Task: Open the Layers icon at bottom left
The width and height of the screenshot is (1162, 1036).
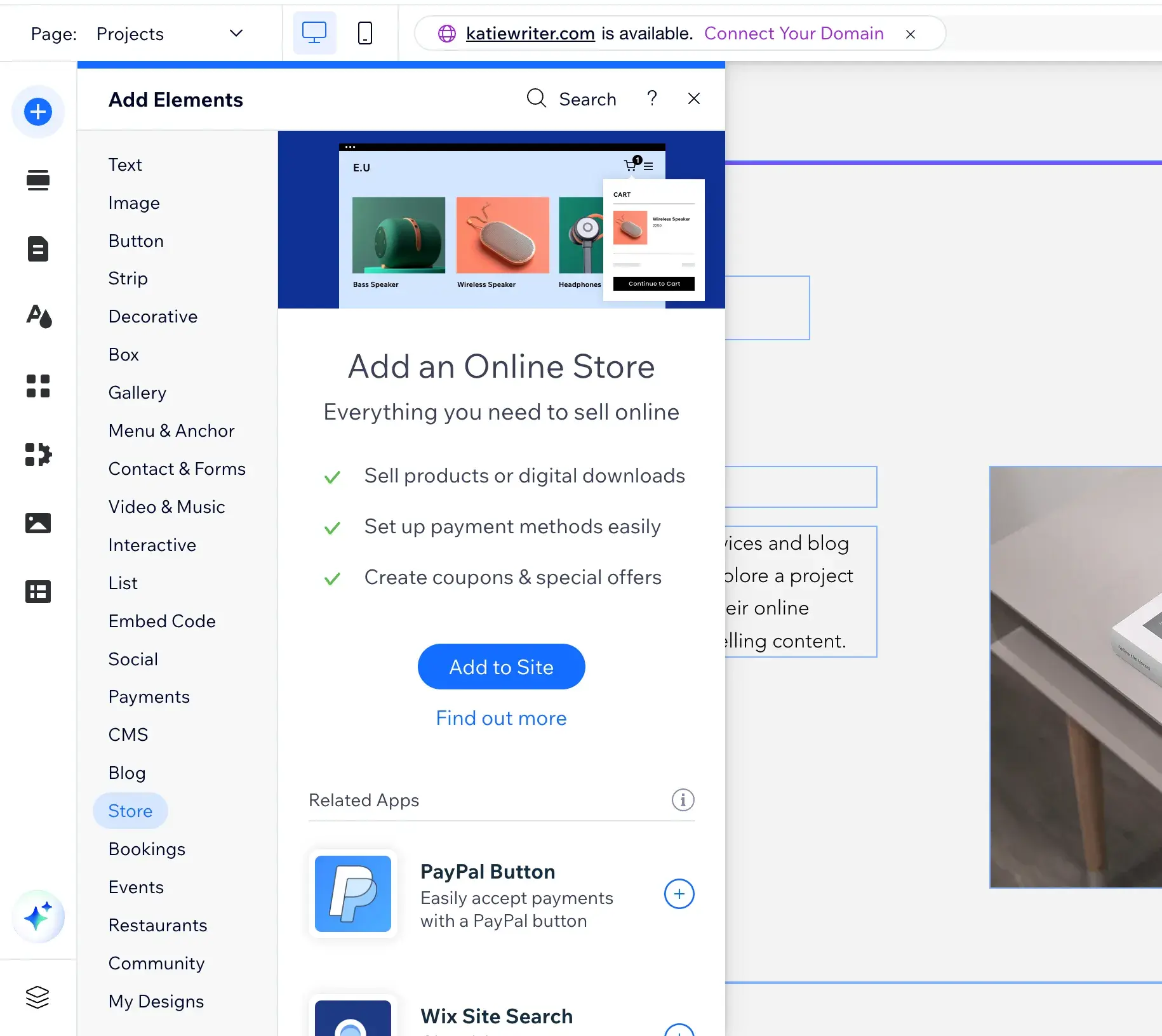Action: tap(37, 997)
